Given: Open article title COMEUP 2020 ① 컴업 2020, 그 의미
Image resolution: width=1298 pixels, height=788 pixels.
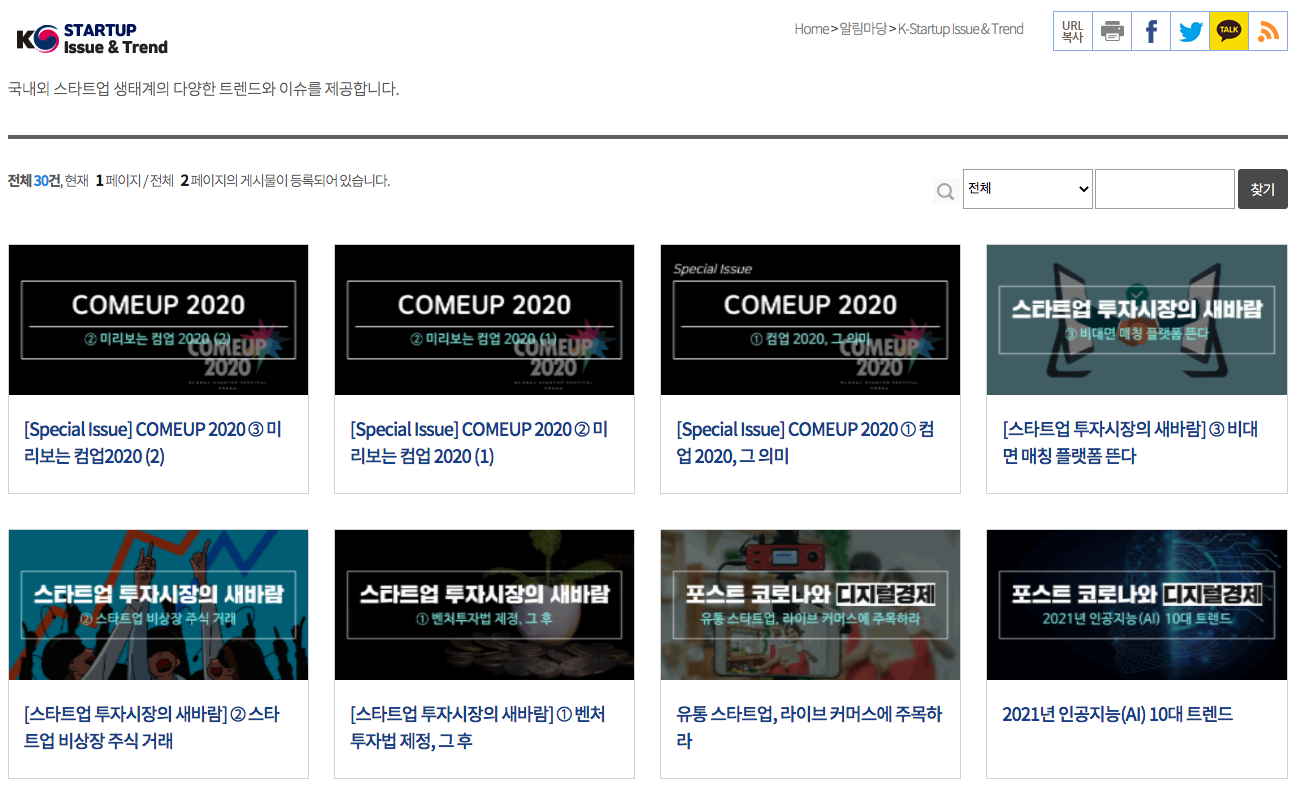Looking at the screenshot, I should [806, 443].
